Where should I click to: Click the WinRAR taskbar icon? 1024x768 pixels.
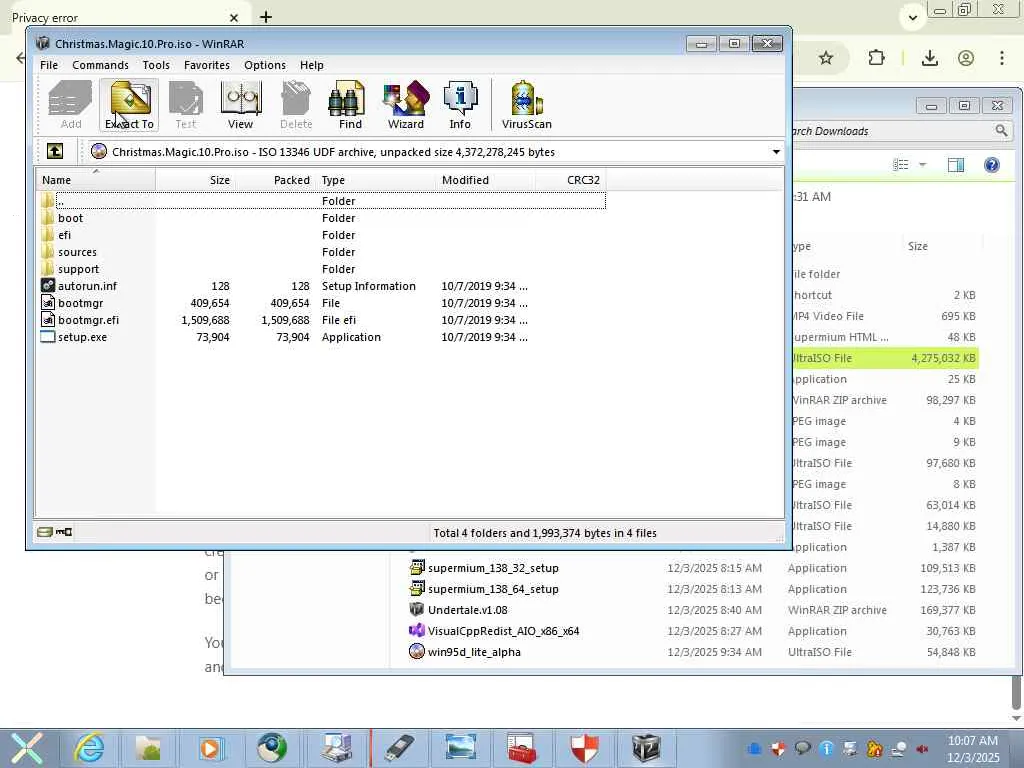(645, 748)
